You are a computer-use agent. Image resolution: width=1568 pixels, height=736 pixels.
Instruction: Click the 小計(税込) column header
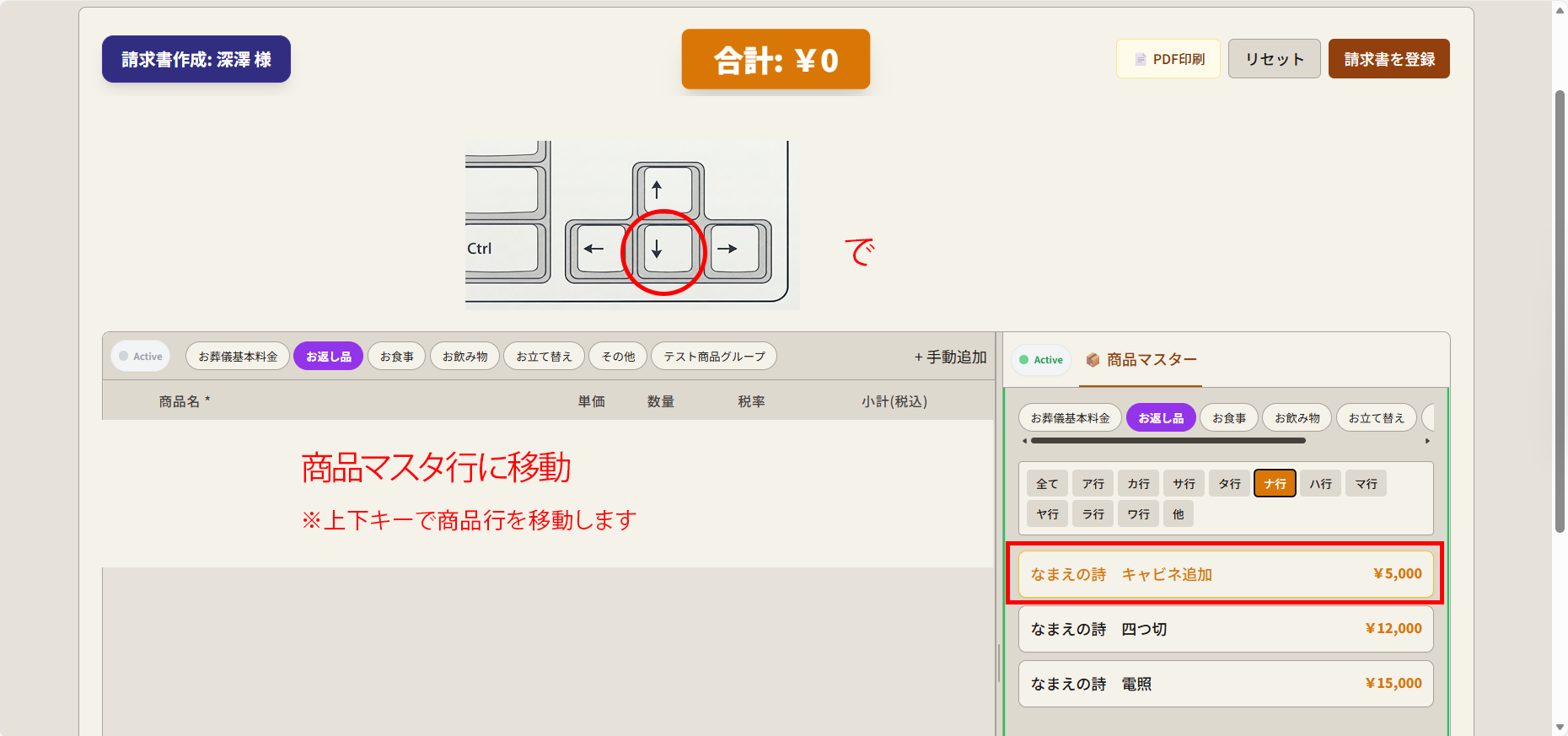(894, 401)
